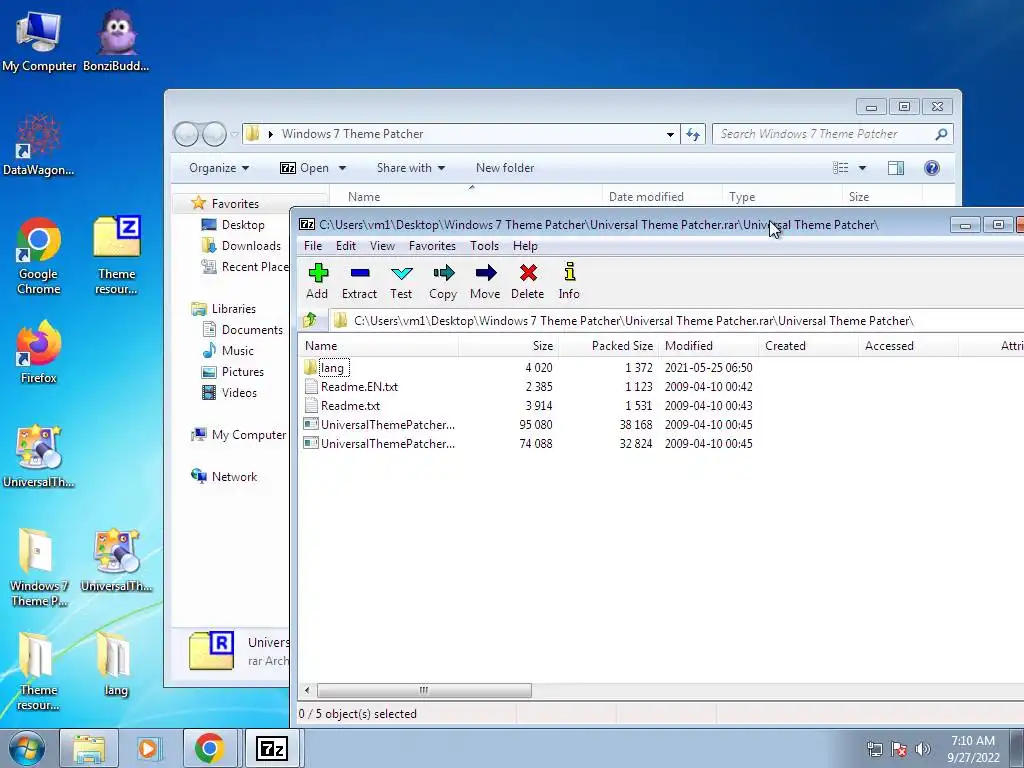Click the volume speaker tray icon
This screenshot has height=768, width=1024.
[x=922, y=748]
